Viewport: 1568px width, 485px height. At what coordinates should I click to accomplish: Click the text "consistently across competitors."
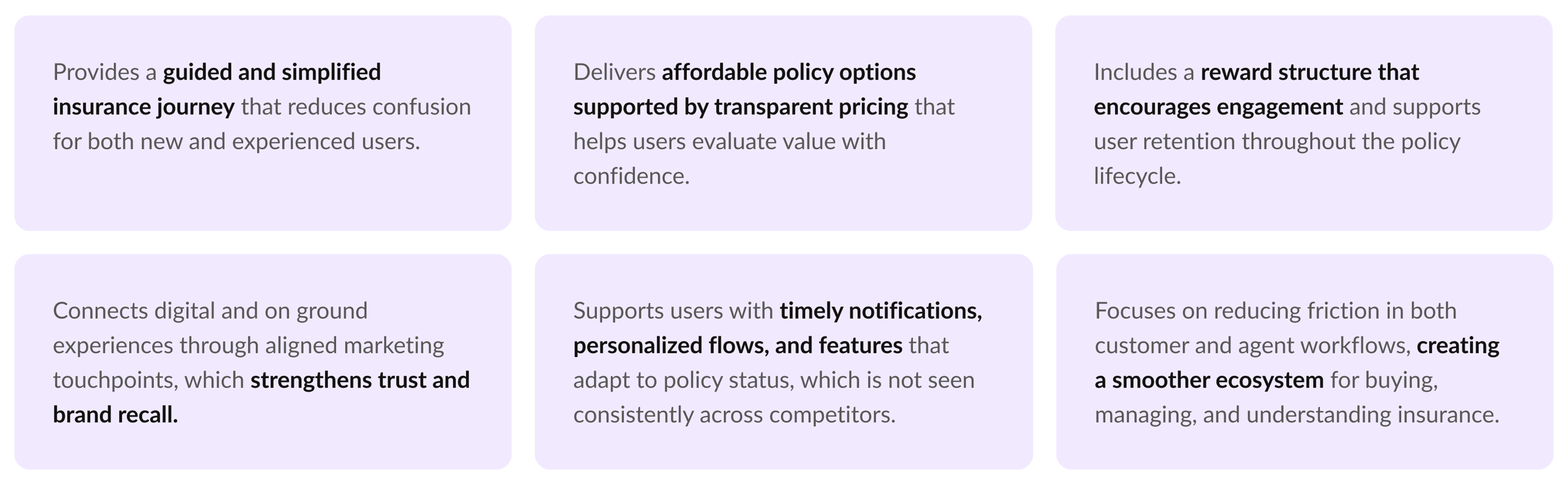pos(734,415)
